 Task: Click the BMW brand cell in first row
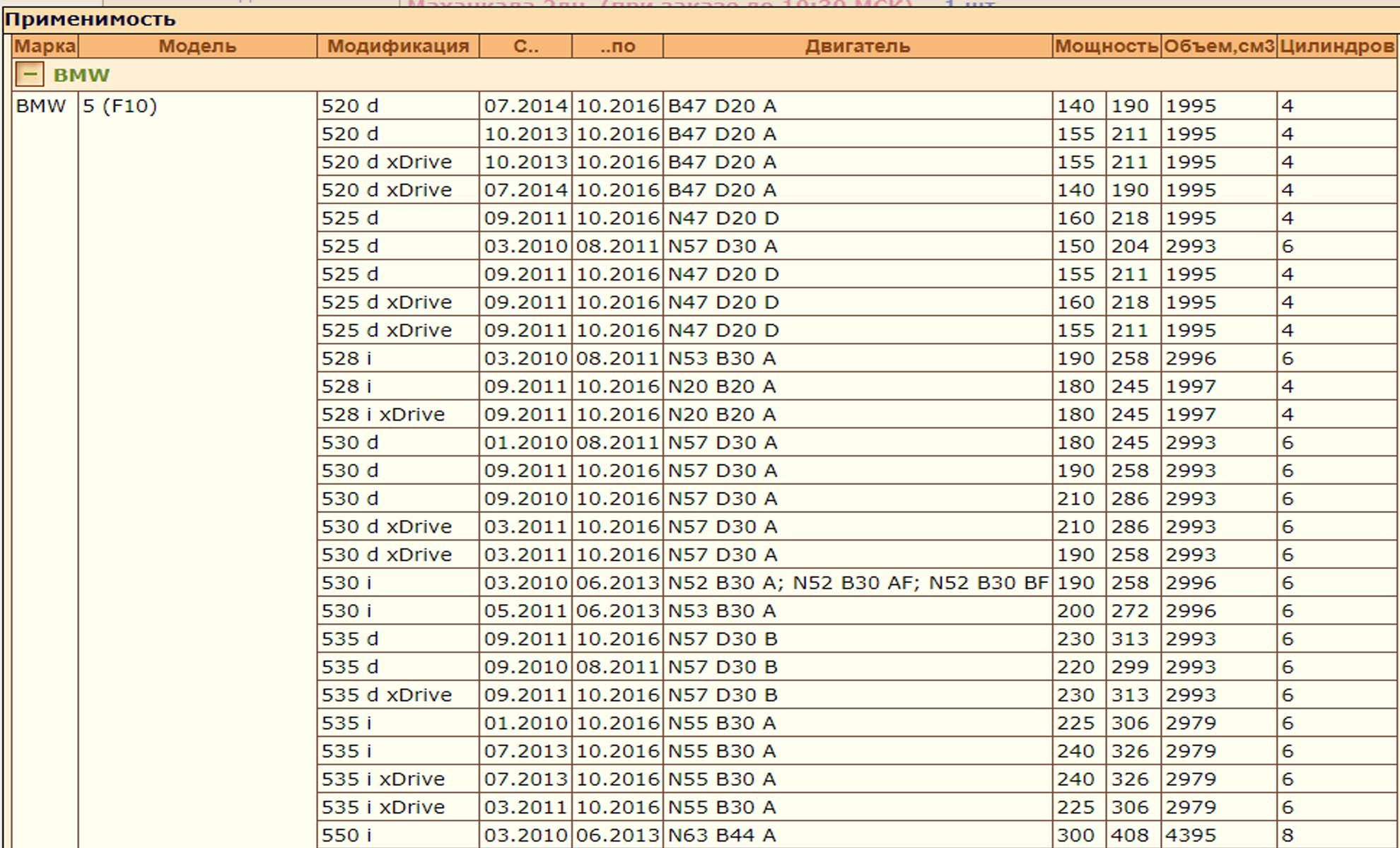[40, 106]
